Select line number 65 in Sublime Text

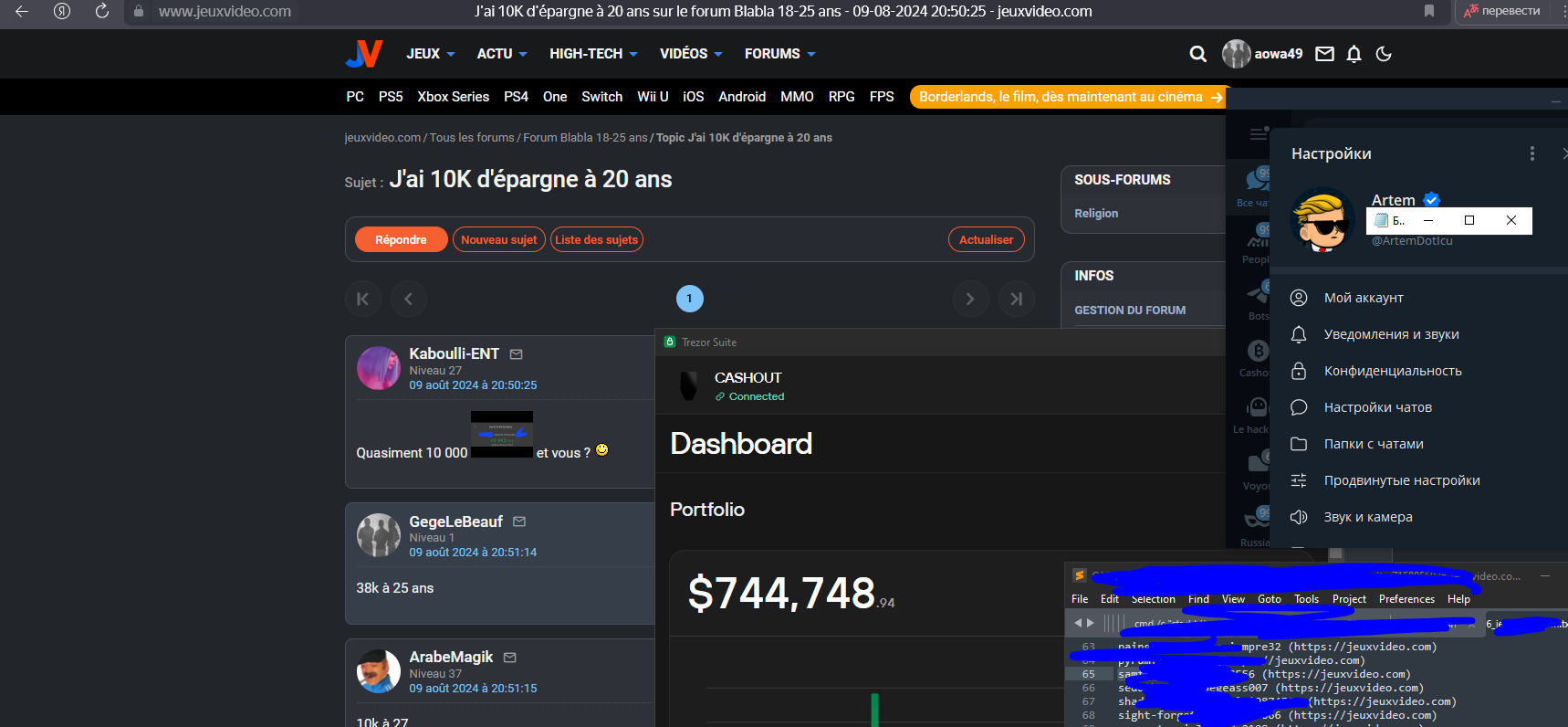(1088, 674)
